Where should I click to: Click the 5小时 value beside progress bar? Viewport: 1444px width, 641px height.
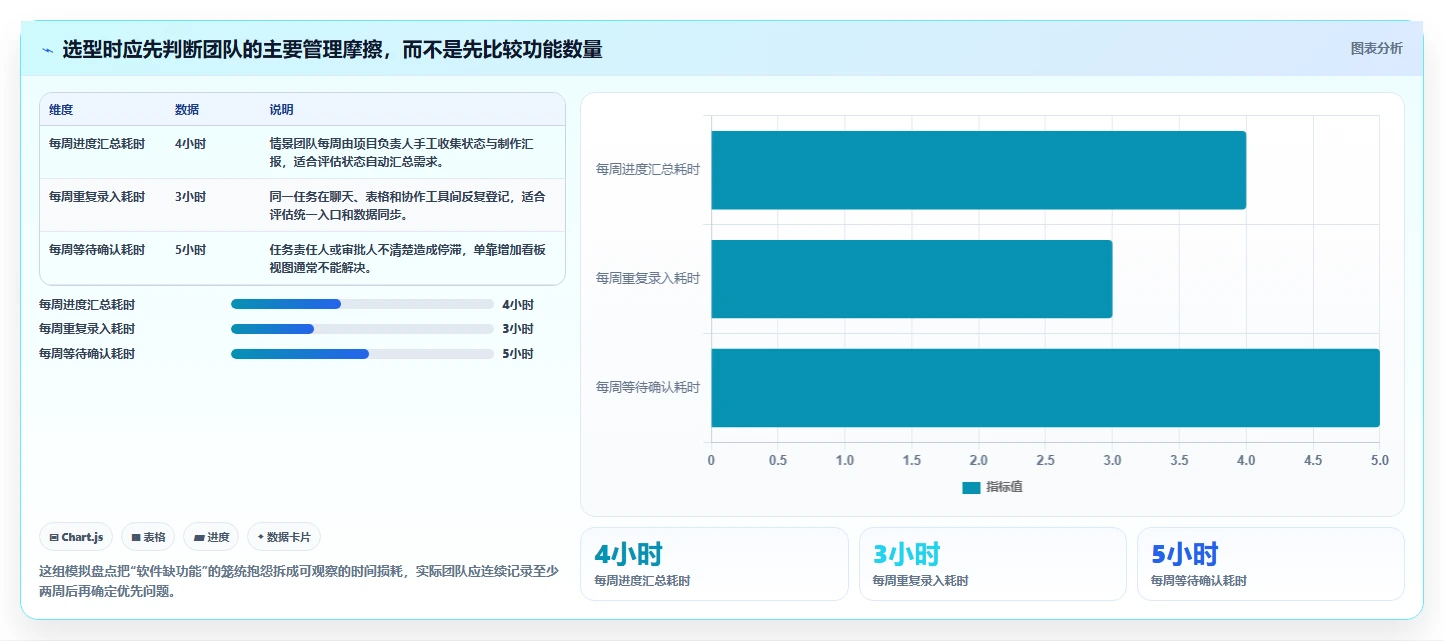(x=518, y=354)
